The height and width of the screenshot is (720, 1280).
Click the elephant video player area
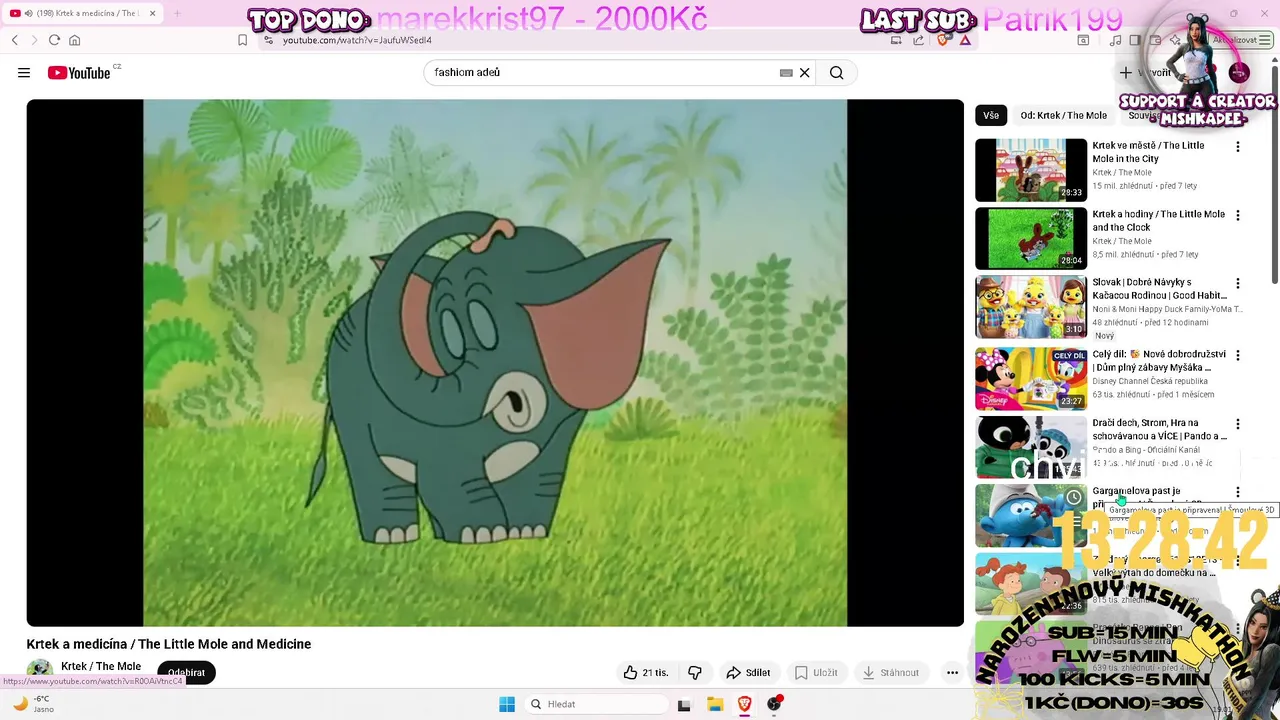tap(495, 362)
